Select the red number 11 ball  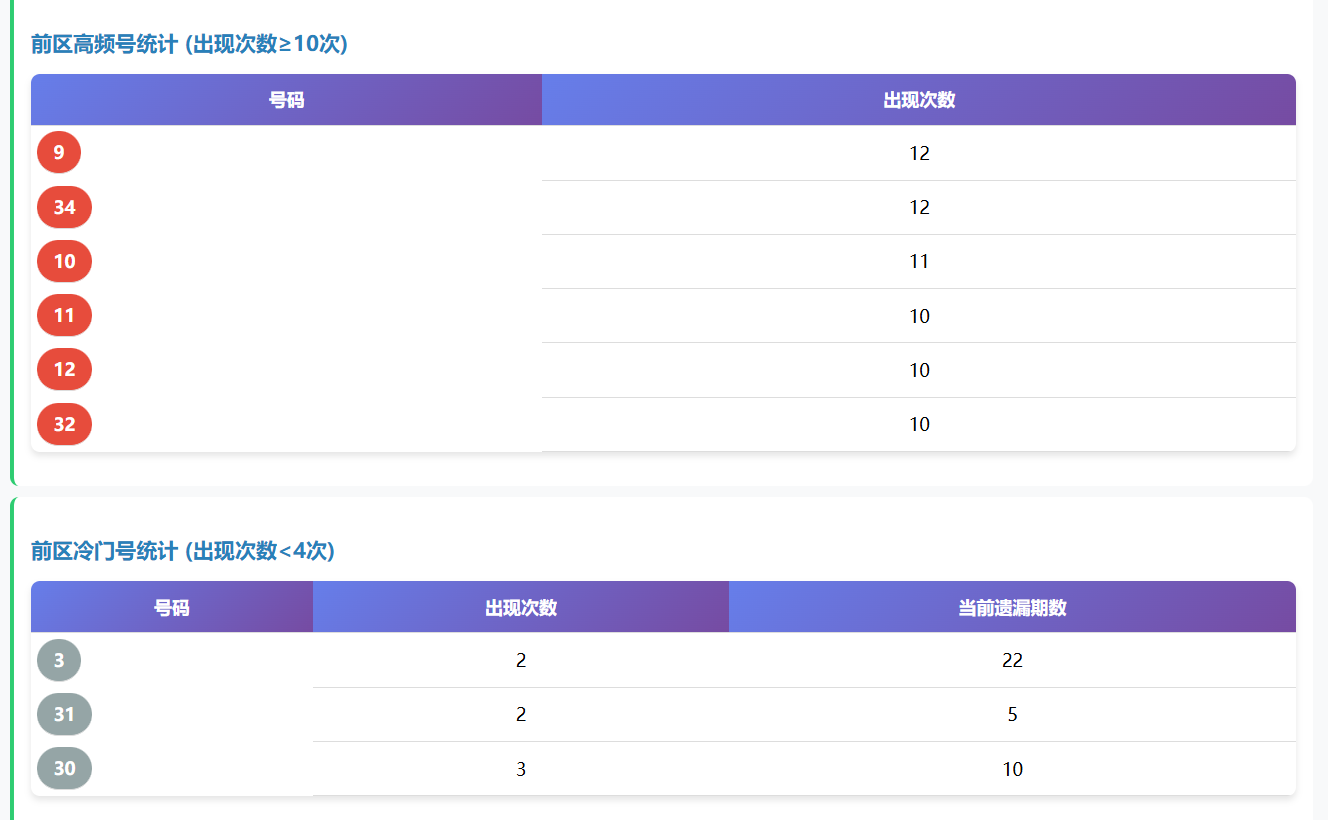pyautogui.click(x=64, y=316)
